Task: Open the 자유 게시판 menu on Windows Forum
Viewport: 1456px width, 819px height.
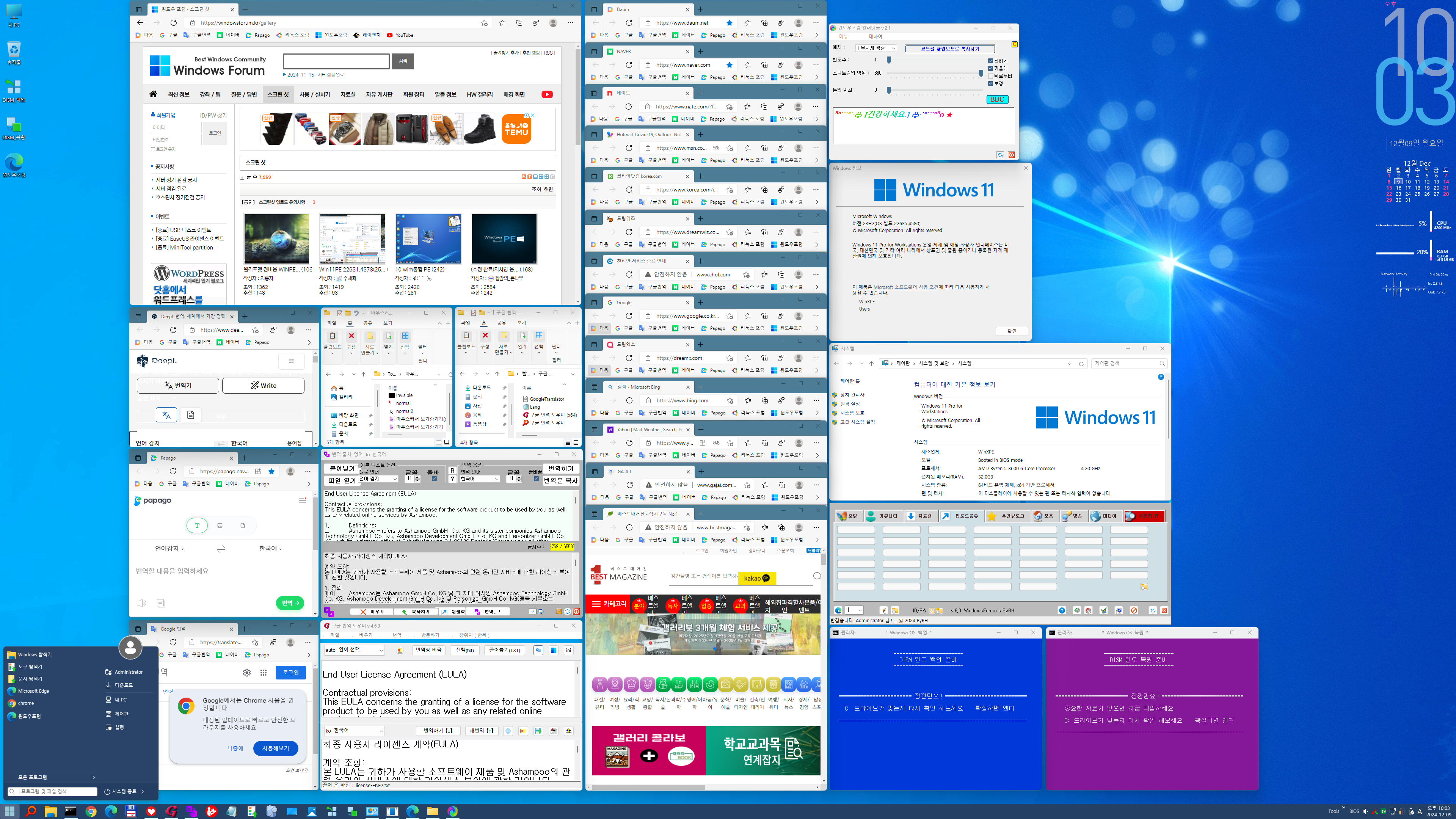Action: pos(379,94)
